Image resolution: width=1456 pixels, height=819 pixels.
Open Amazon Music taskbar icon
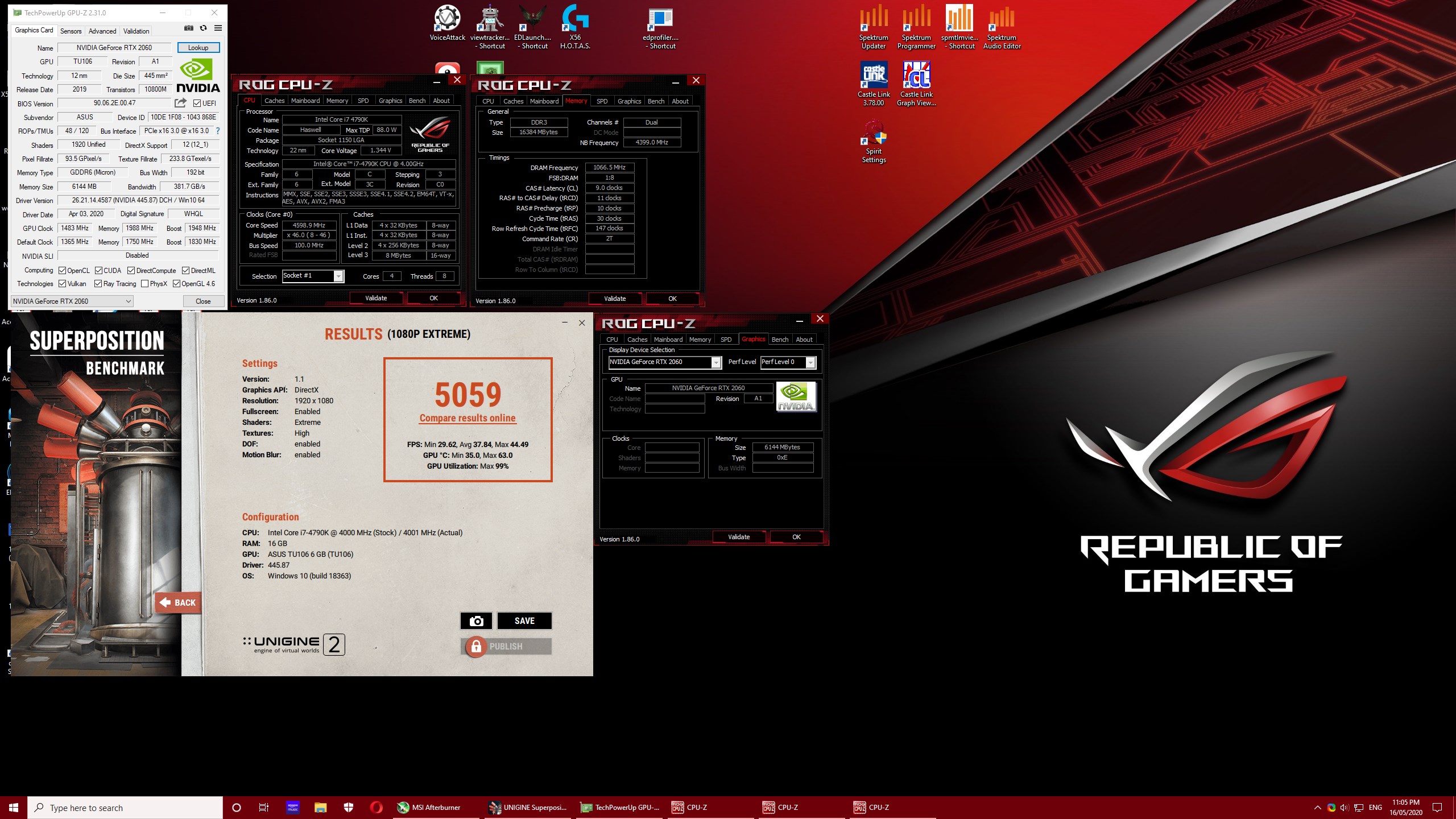coord(292,808)
